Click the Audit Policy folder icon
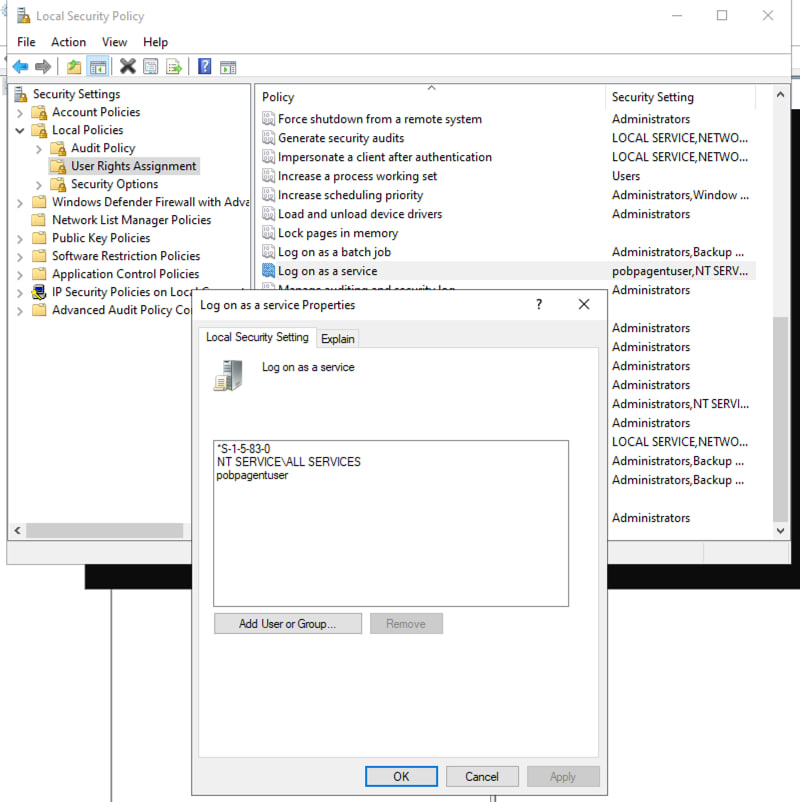Viewport: 800px width, 802px height. (58, 148)
